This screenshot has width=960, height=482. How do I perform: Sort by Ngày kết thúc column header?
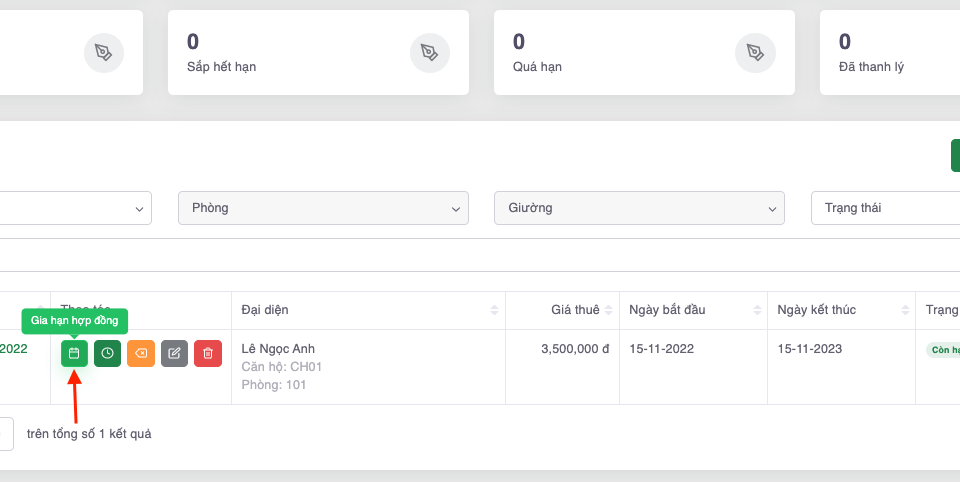841,310
